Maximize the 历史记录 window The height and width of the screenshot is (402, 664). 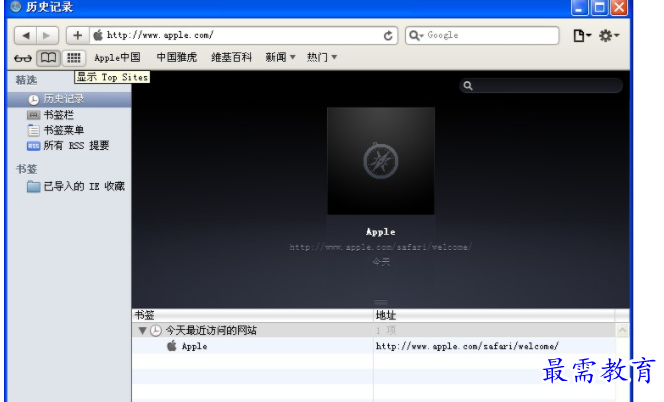click(x=599, y=7)
